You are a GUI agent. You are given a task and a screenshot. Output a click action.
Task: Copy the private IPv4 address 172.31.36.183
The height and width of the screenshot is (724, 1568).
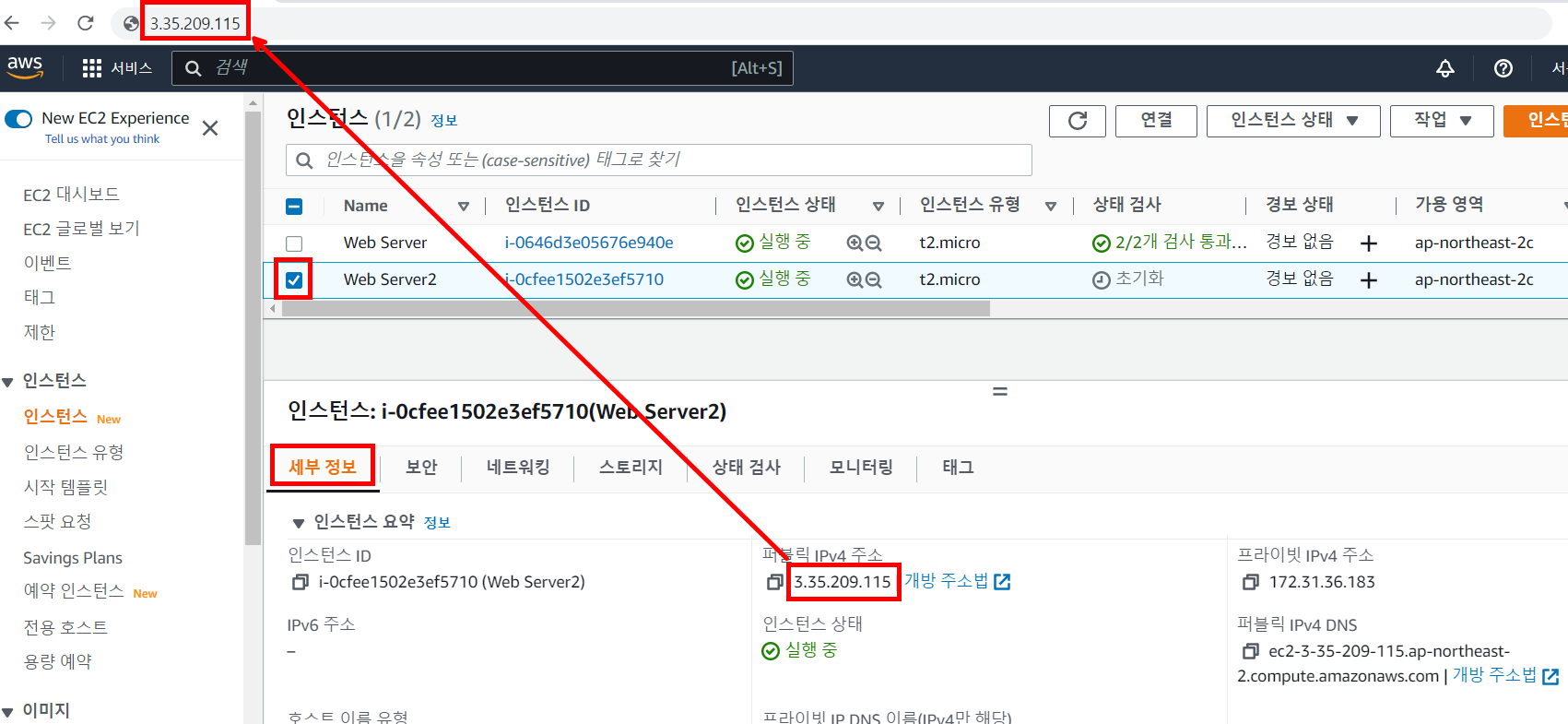pos(1250,582)
